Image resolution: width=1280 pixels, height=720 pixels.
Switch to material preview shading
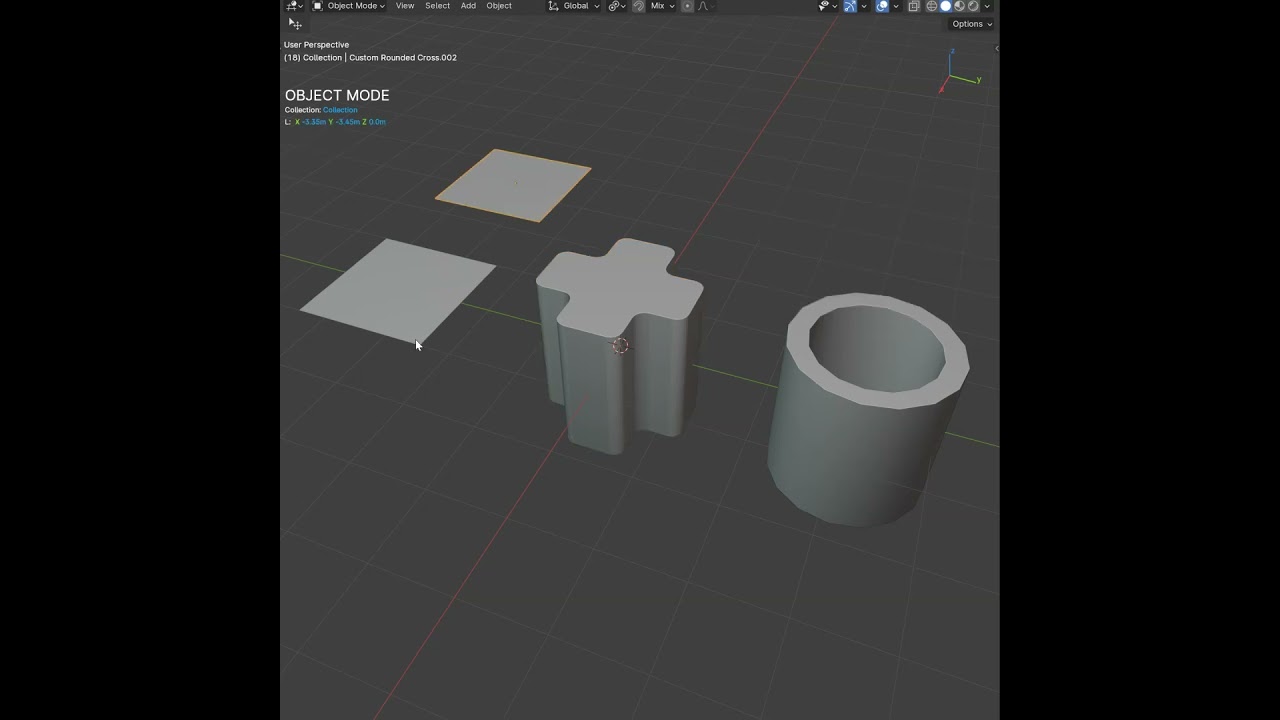960,6
